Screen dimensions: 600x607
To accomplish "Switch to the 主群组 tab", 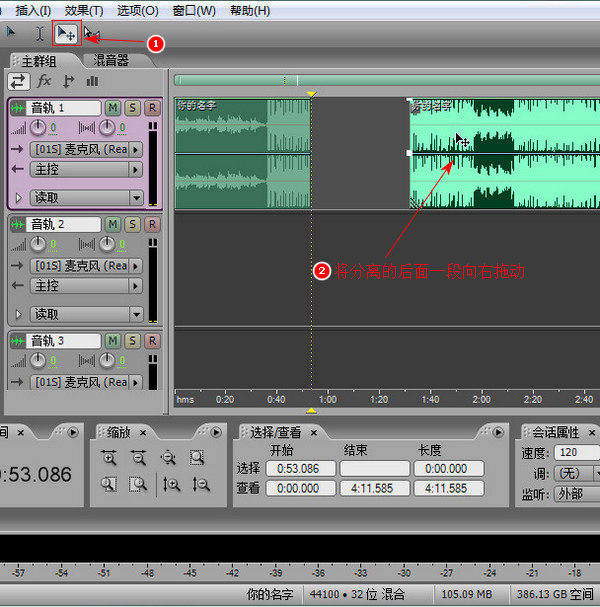I will point(39,61).
